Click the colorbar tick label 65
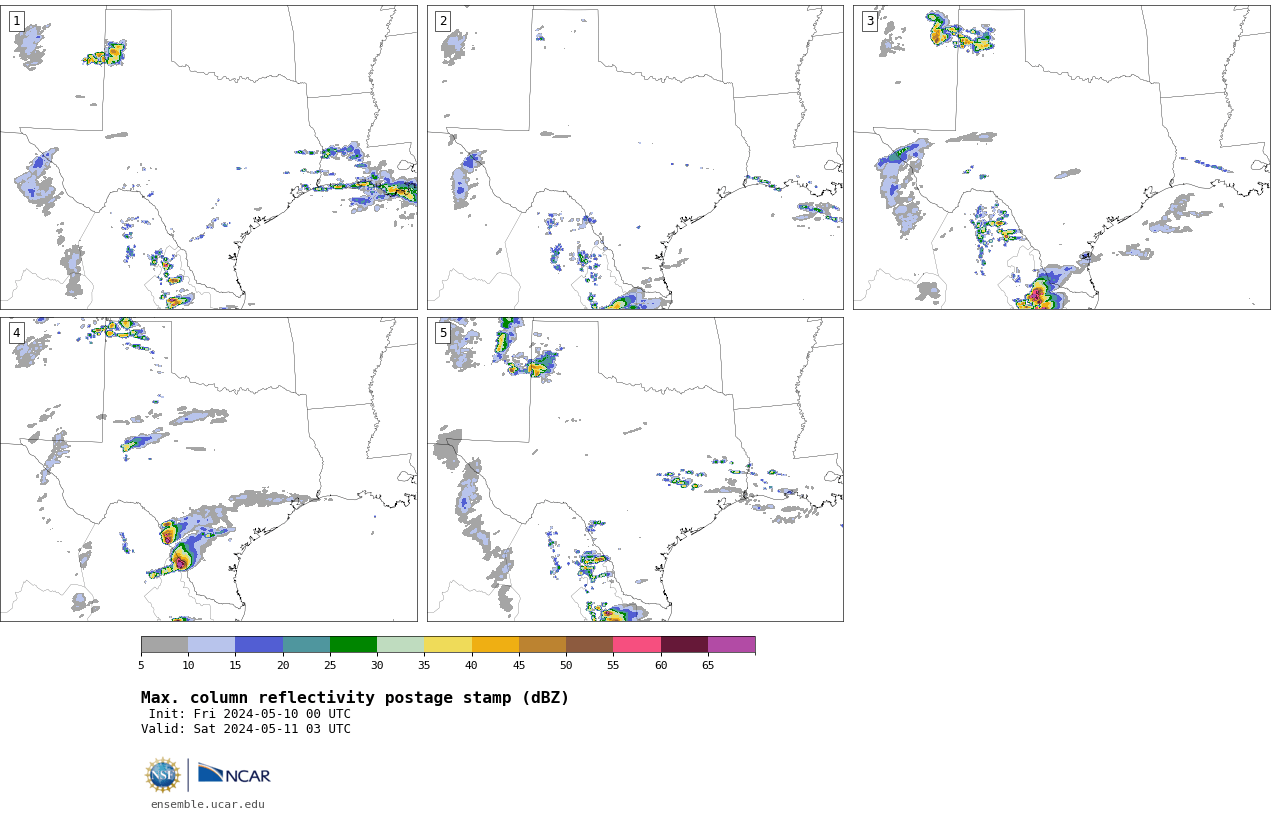1280x815 pixels. click(708, 665)
